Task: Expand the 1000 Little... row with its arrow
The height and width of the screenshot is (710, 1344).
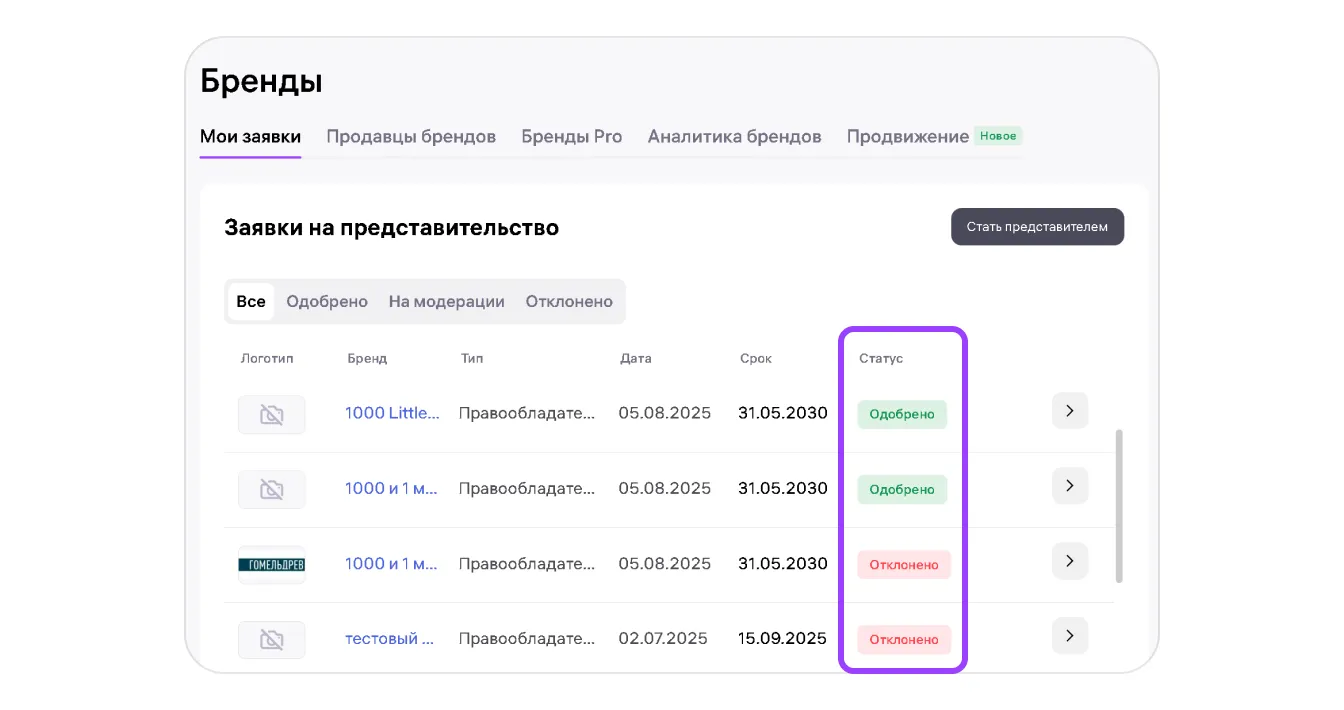Action: click(x=1069, y=411)
